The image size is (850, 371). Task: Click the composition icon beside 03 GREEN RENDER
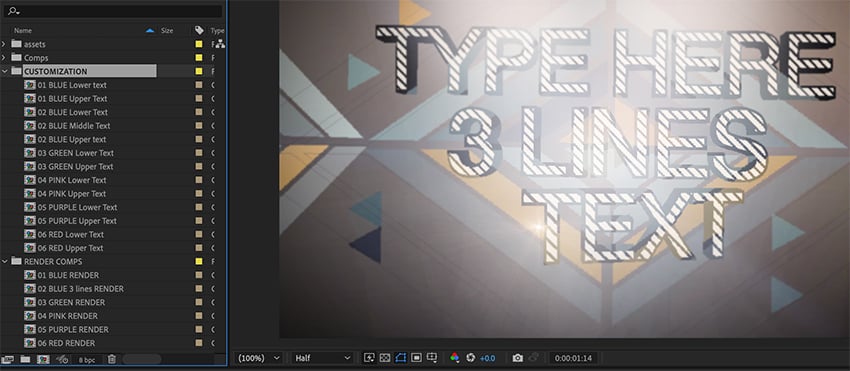pos(30,302)
